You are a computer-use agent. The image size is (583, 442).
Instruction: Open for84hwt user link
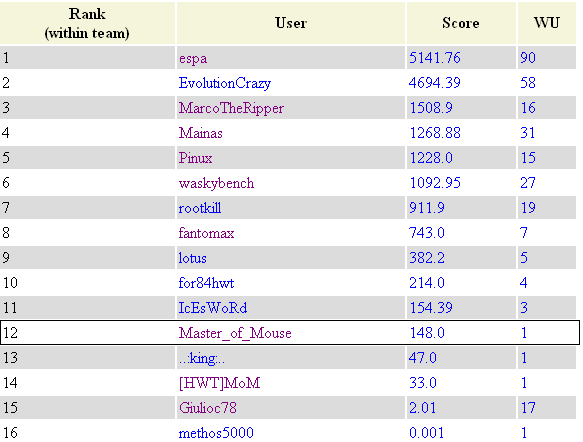(206, 283)
